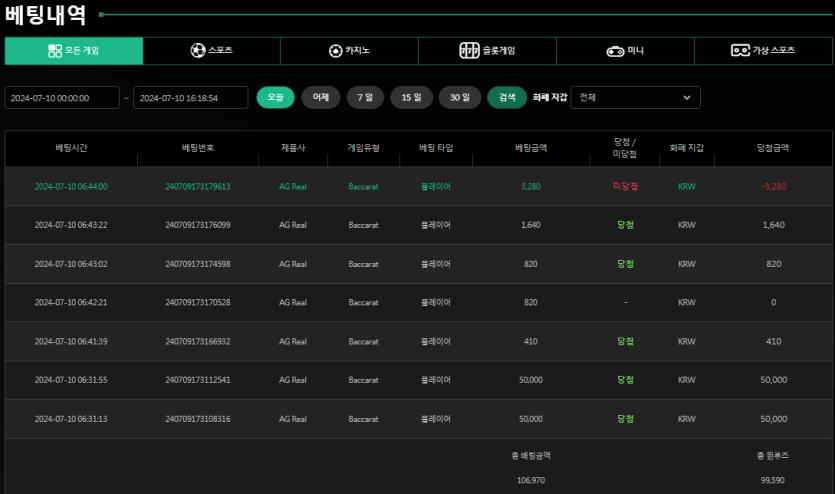Click bet number 240709173170528
Image resolution: width=835 pixels, height=494 pixels.
click(x=198, y=302)
